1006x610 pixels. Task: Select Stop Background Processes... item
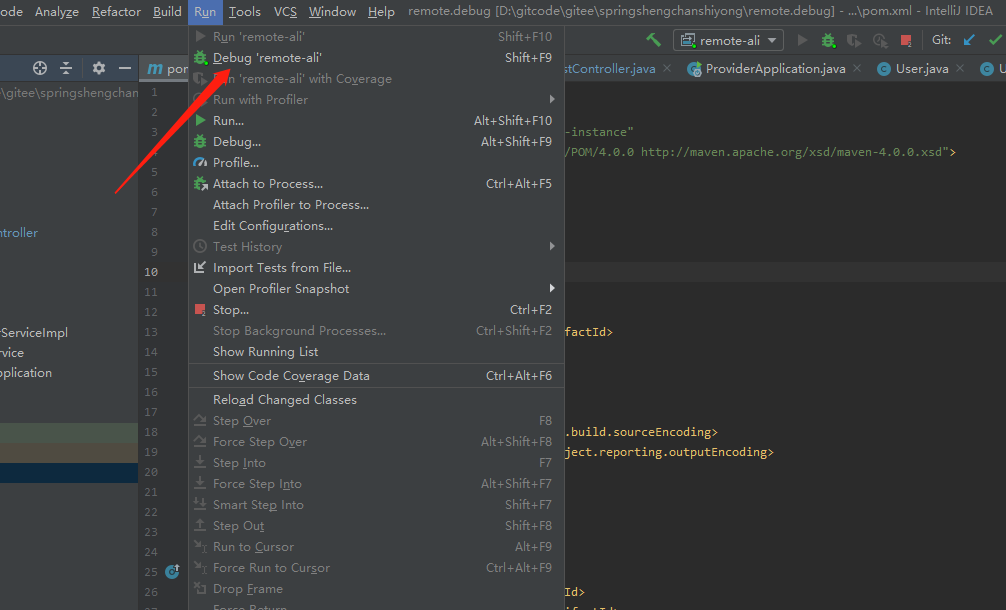click(x=377, y=331)
